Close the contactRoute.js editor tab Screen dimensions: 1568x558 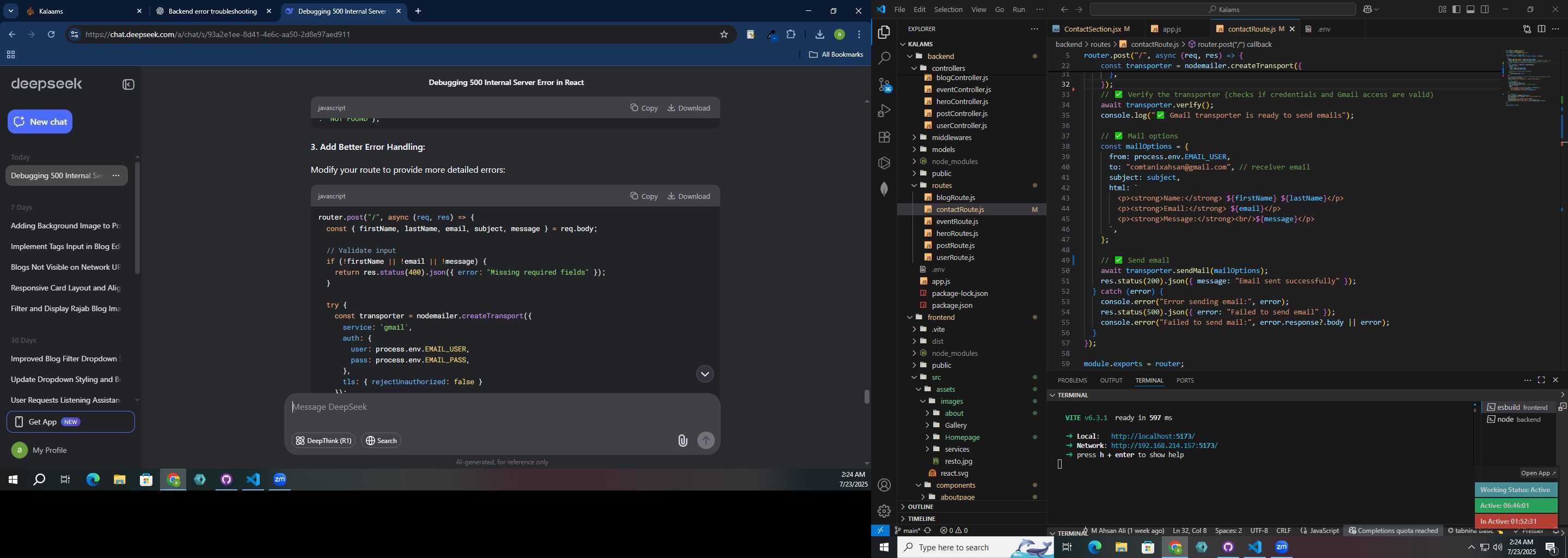tap(1291, 29)
